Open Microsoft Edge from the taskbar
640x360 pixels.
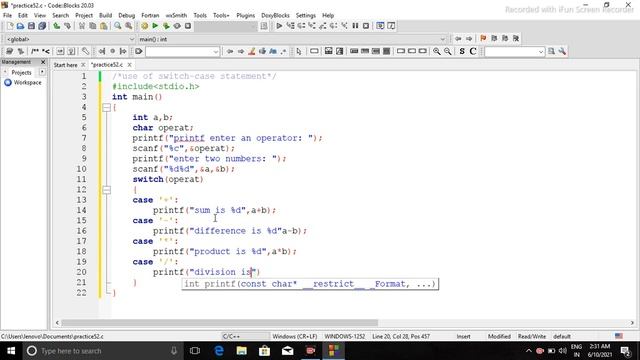coord(219,351)
